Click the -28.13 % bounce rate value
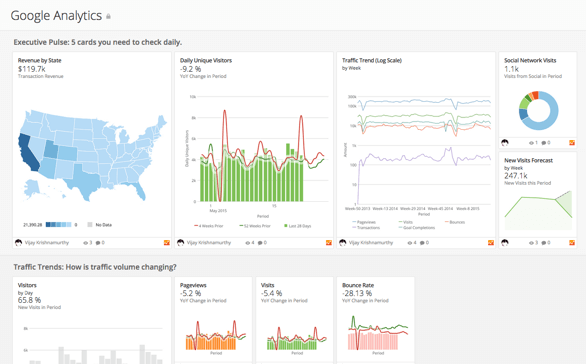586x364 pixels. [357, 293]
